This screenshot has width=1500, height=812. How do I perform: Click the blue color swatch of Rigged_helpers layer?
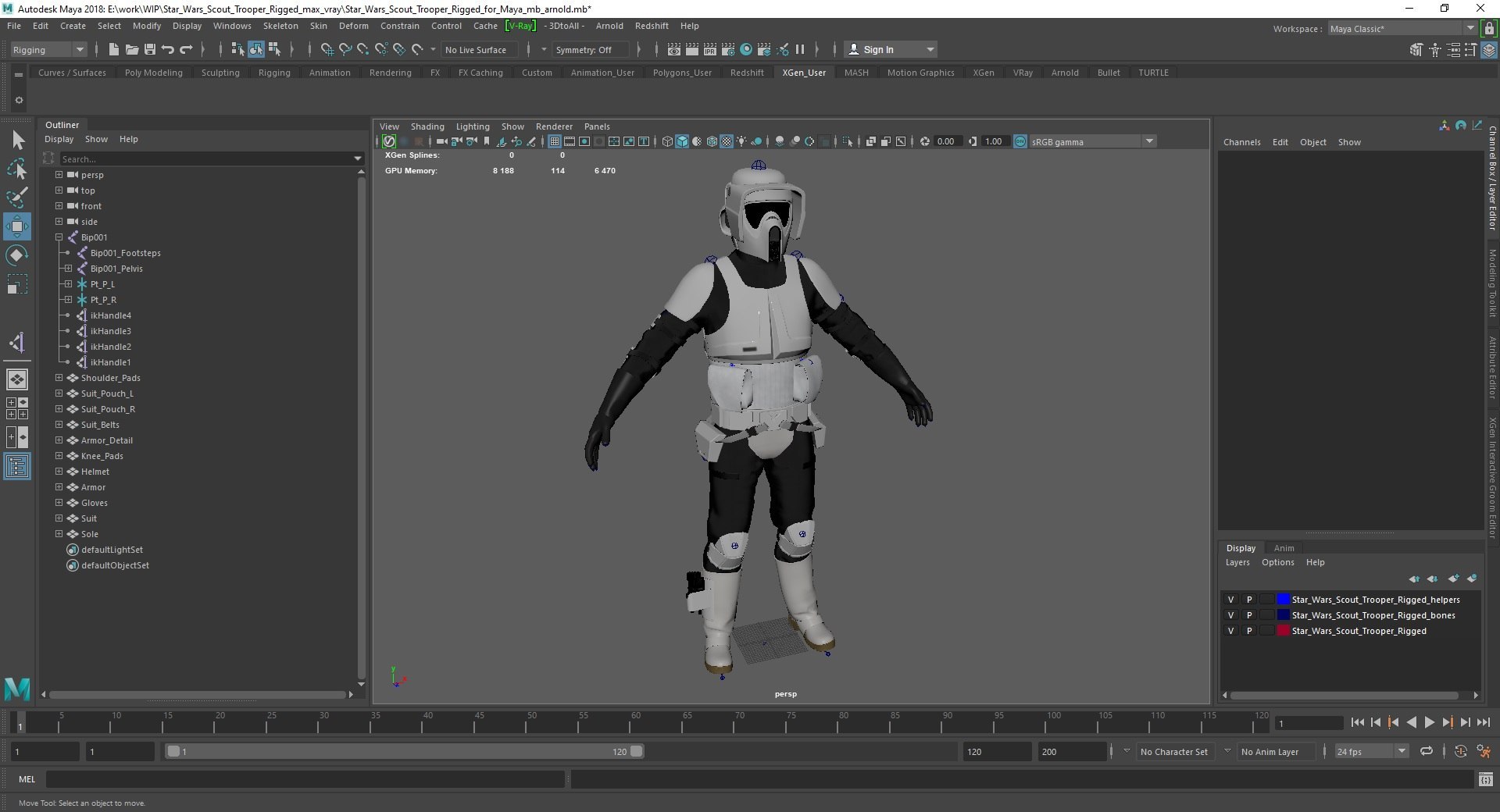tap(1283, 600)
